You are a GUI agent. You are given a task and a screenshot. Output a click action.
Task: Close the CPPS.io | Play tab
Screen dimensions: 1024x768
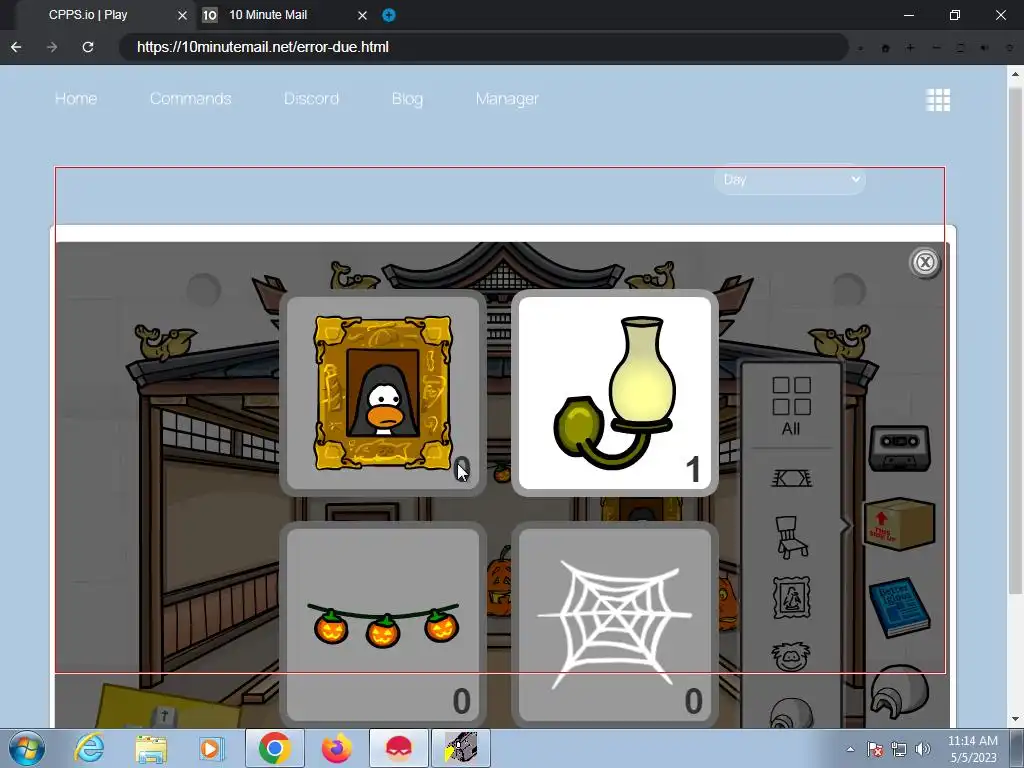182,15
